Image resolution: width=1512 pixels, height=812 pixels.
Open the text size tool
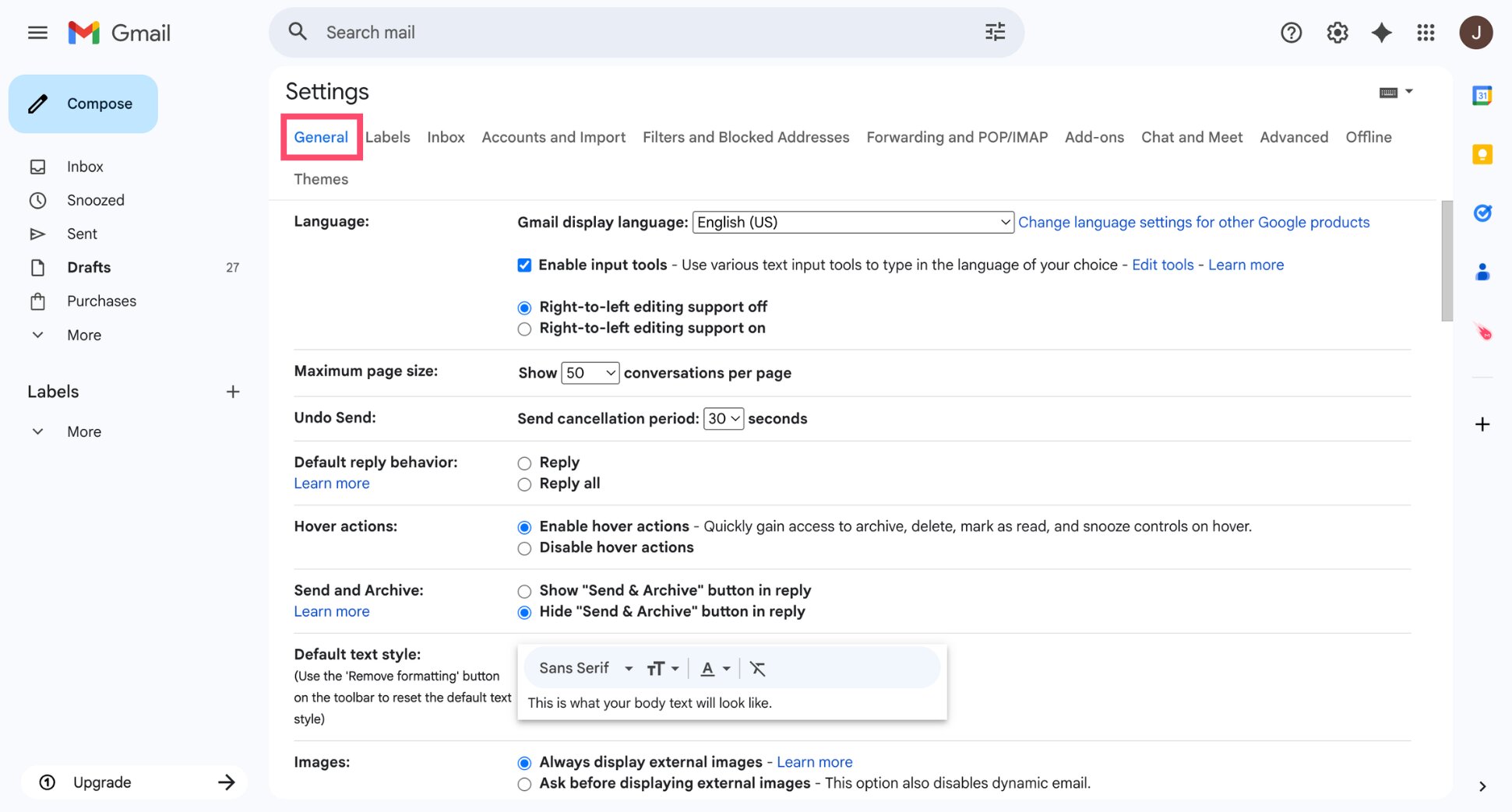[662, 668]
